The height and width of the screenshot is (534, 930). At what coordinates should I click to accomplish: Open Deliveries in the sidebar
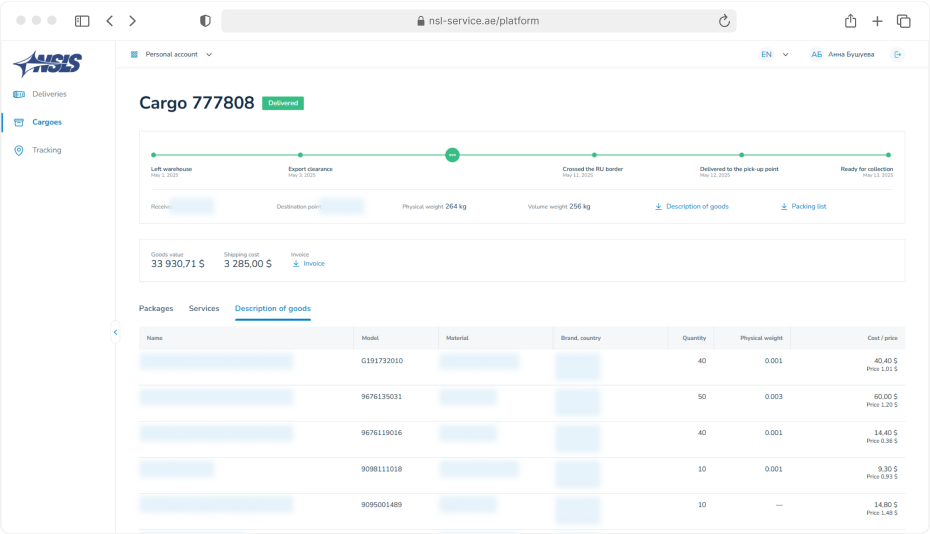40,94
